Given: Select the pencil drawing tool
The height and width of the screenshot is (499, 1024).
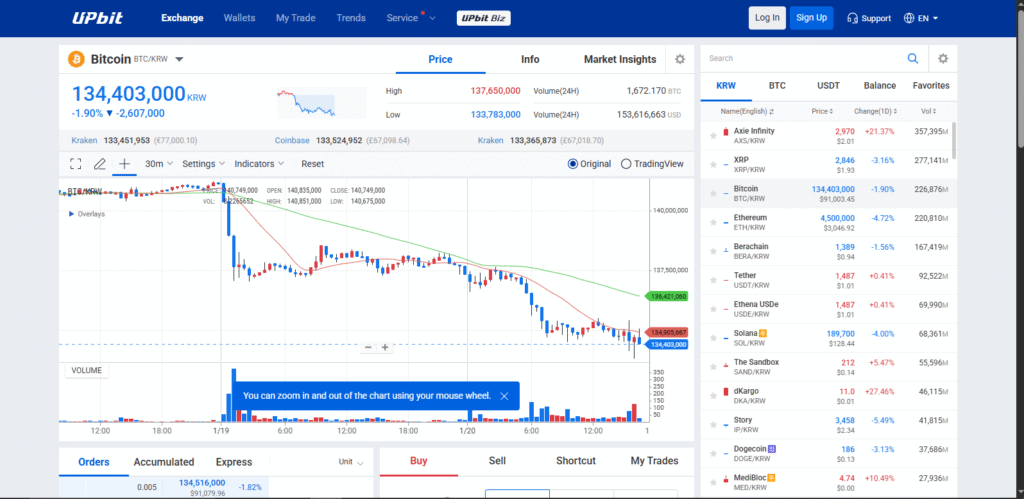Looking at the screenshot, I should pos(100,164).
